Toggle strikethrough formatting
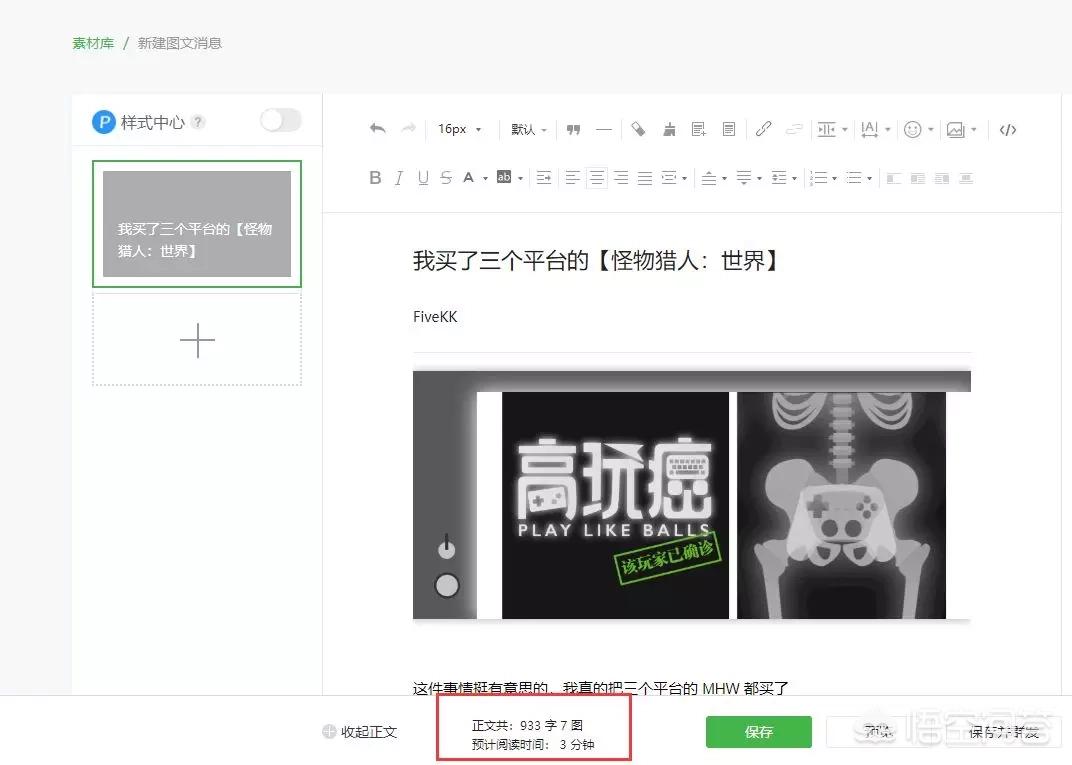Viewport: 1072px width, 765px height. 446,178
